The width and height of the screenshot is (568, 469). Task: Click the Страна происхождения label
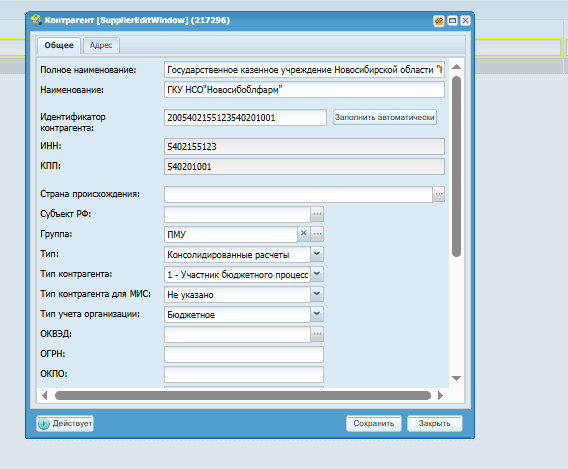90,194
